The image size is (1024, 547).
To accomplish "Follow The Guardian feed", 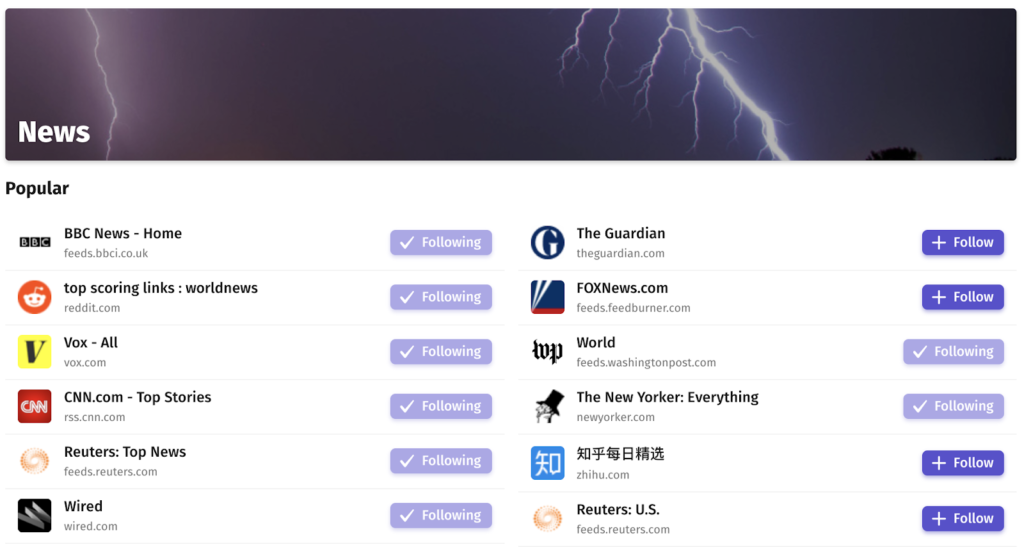I will coord(963,242).
